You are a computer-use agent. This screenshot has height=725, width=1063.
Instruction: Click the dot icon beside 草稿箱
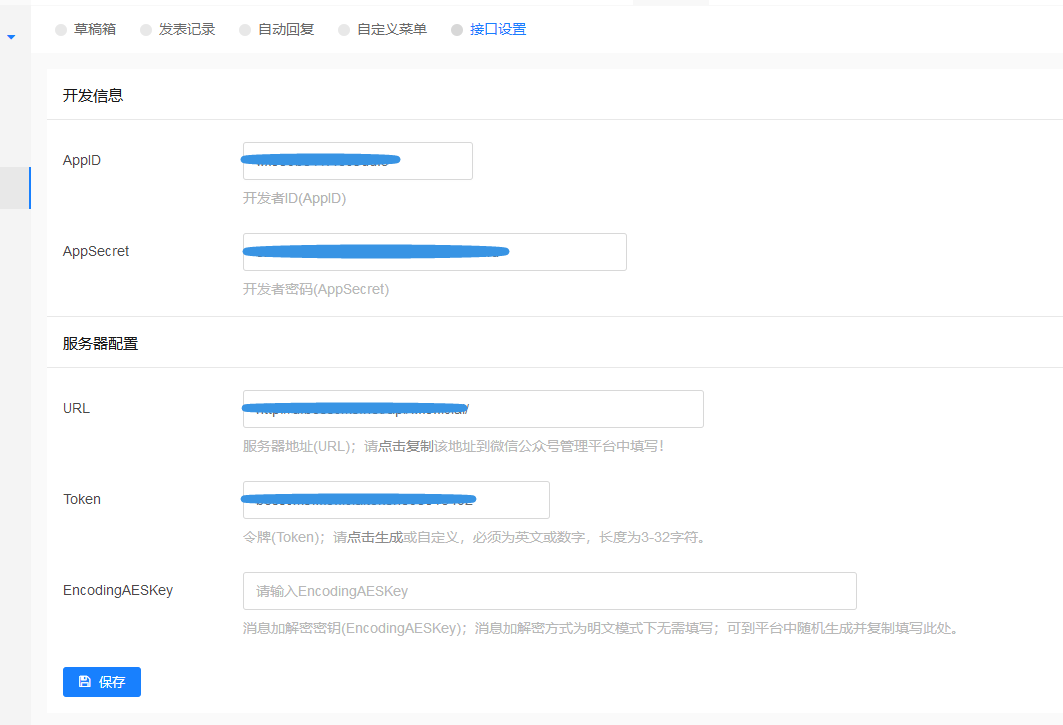pos(61,30)
